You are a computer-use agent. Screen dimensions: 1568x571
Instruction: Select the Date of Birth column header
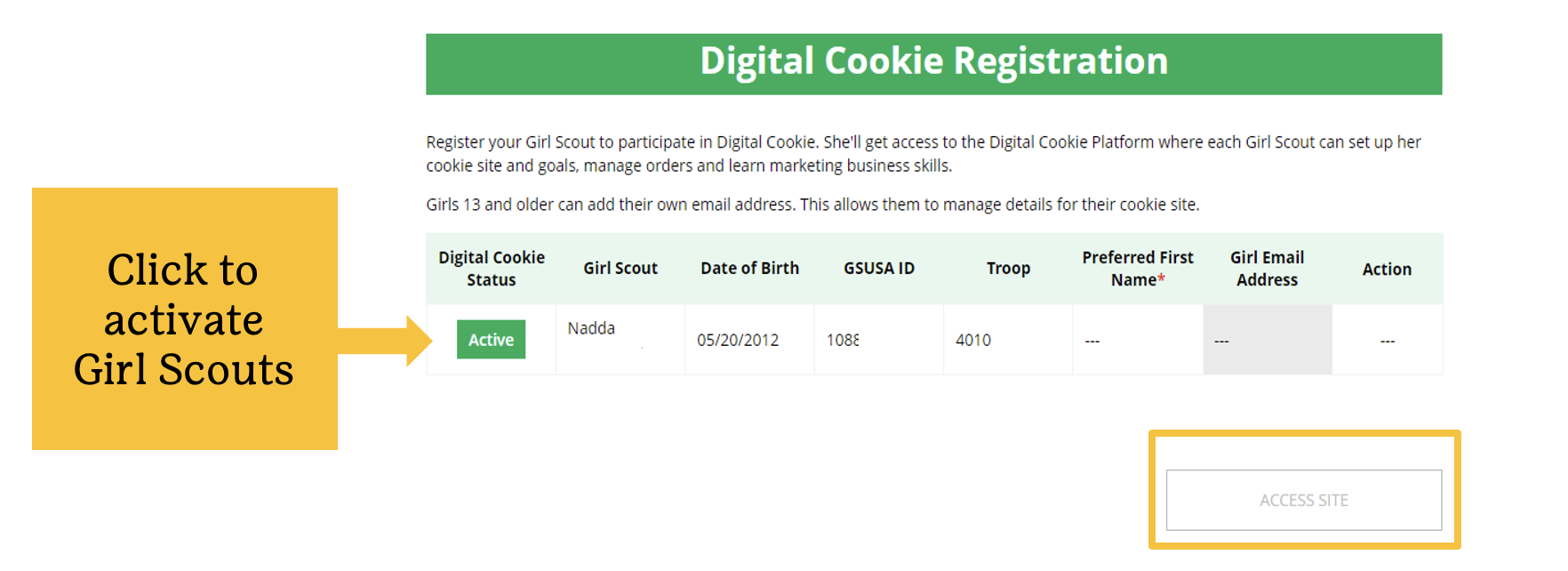click(x=749, y=268)
